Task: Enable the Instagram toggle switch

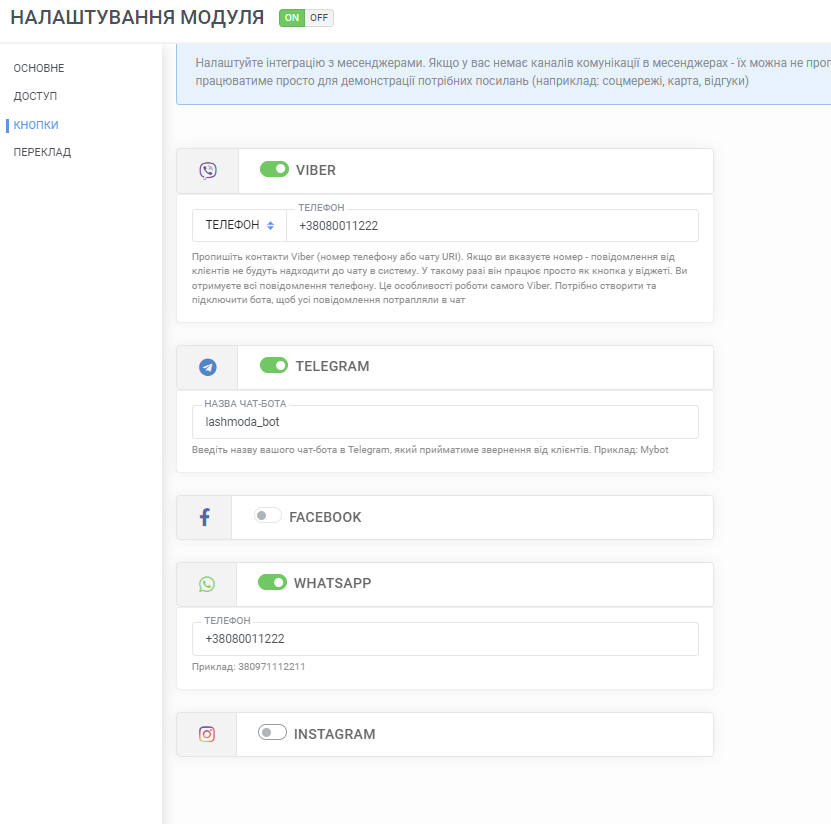Action: (272, 732)
